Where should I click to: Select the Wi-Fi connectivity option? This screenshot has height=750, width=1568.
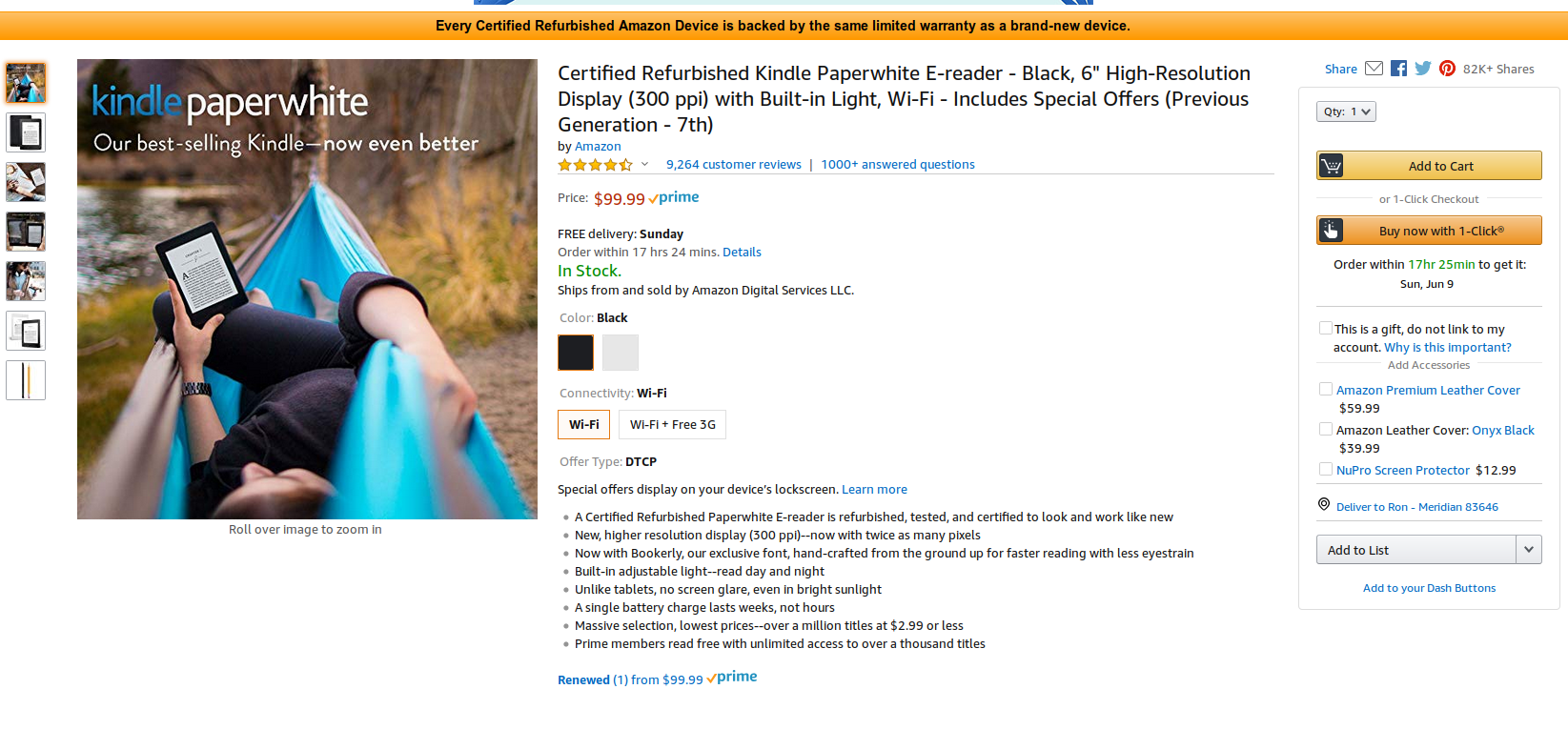[583, 425]
